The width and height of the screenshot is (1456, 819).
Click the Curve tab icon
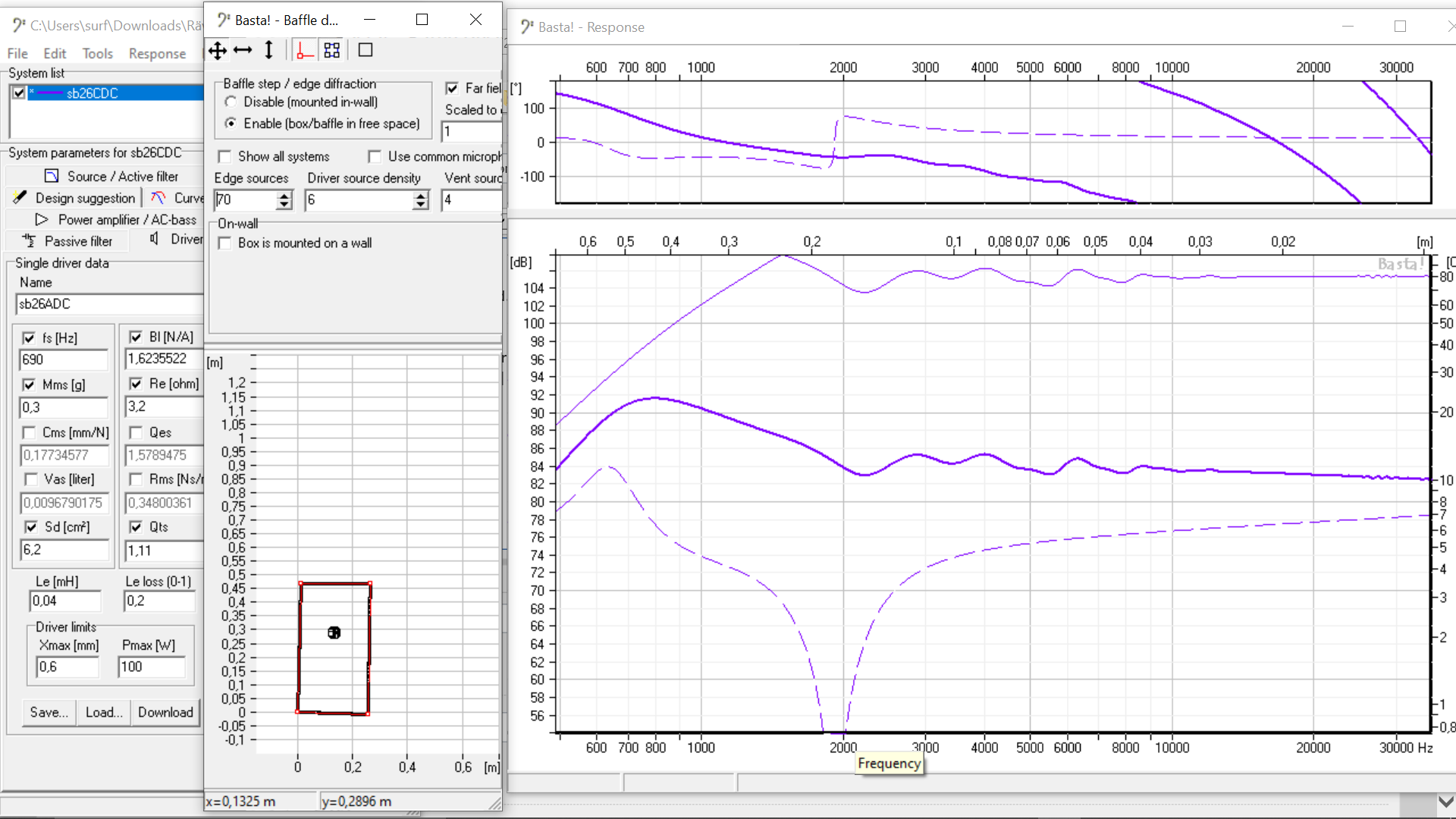[158, 198]
